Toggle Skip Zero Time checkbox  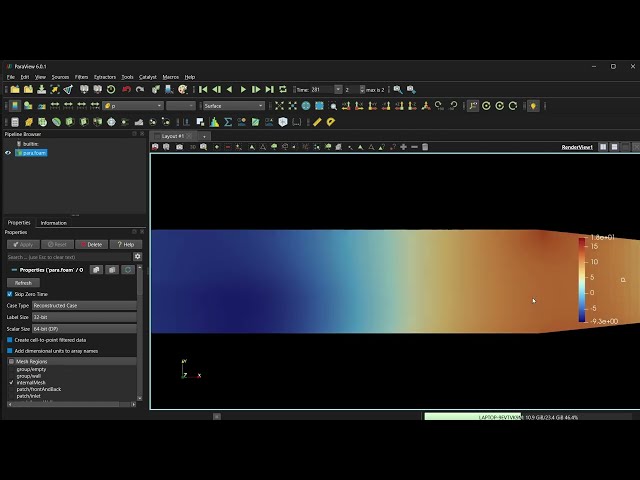tap(10, 294)
